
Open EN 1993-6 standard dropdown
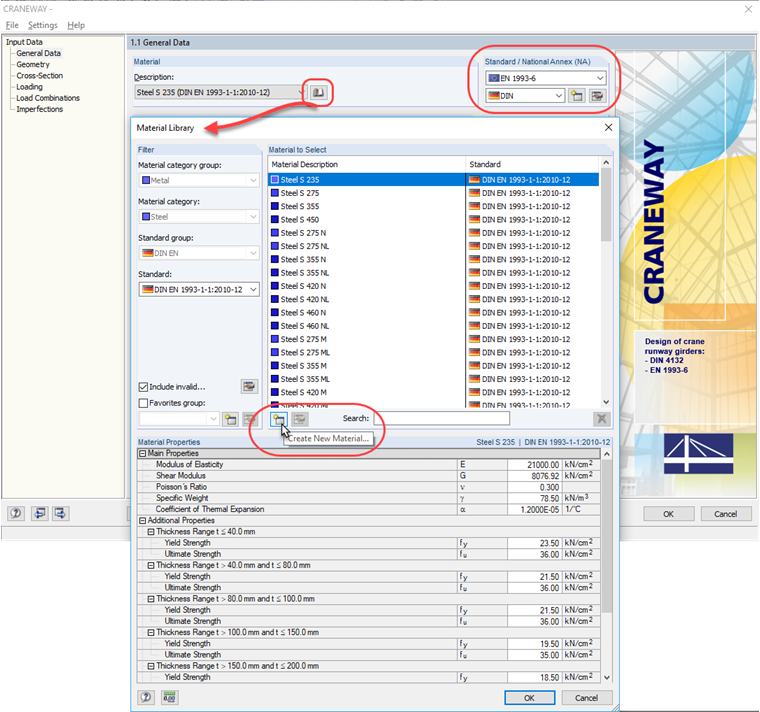pyautogui.click(x=546, y=78)
